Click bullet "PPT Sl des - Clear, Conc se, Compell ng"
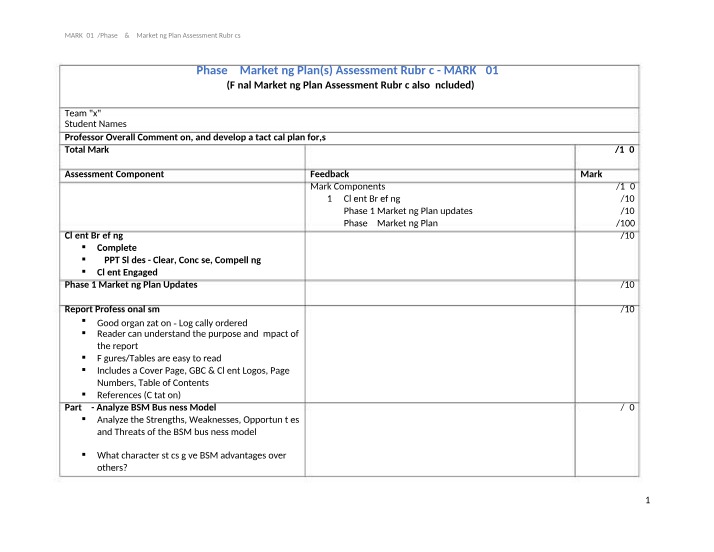The image size is (714, 552). pyautogui.click(x=183, y=260)
